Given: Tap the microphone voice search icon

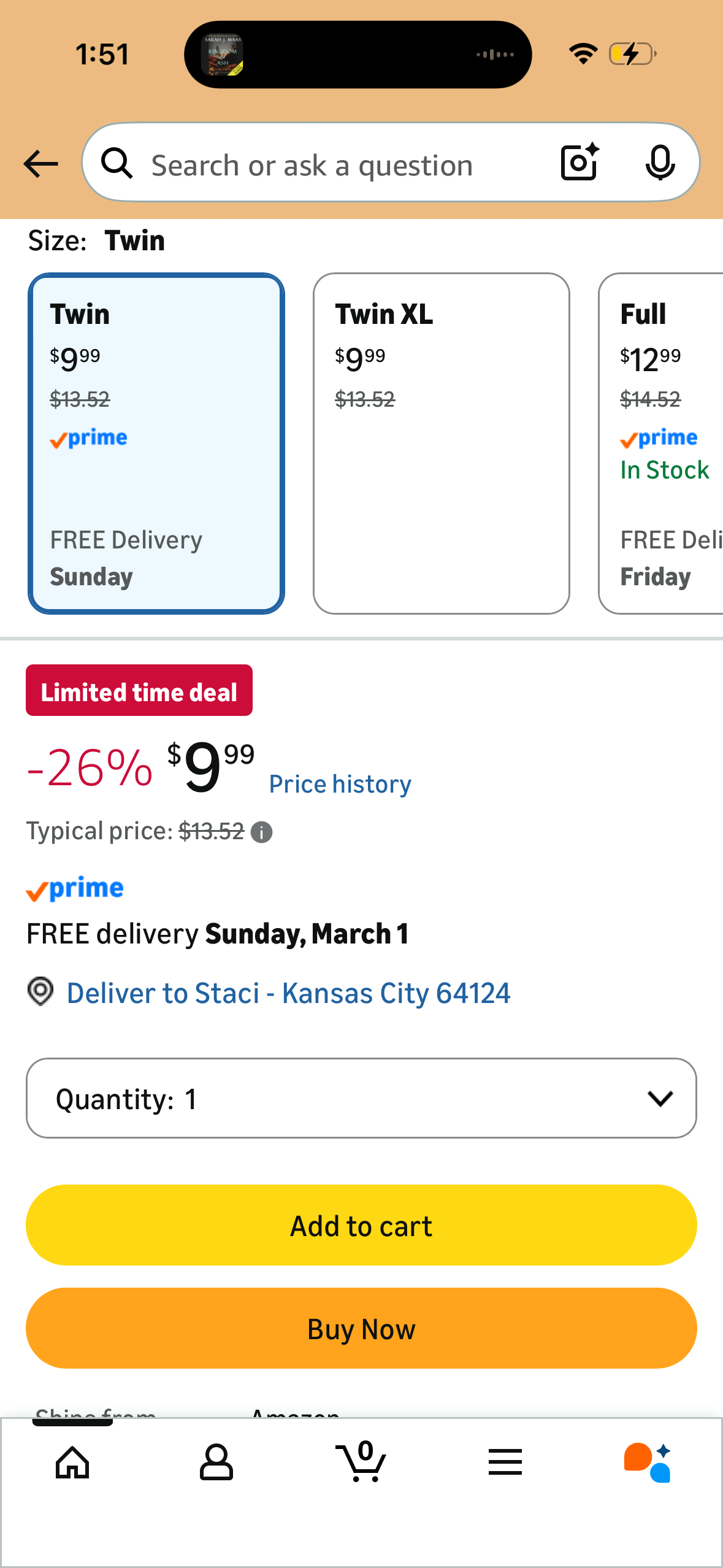Looking at the screenshot, I should click(x=660, y=163).
